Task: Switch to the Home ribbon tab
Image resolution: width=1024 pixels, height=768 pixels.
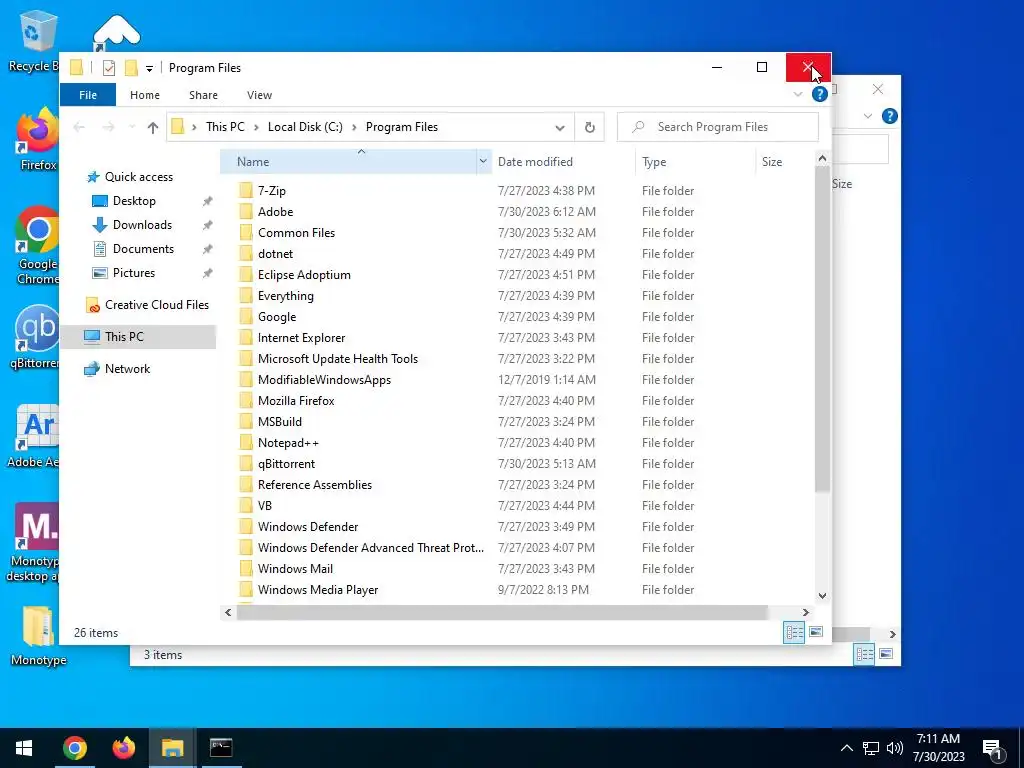Action: pyautogui.click(x=144, y=95)
